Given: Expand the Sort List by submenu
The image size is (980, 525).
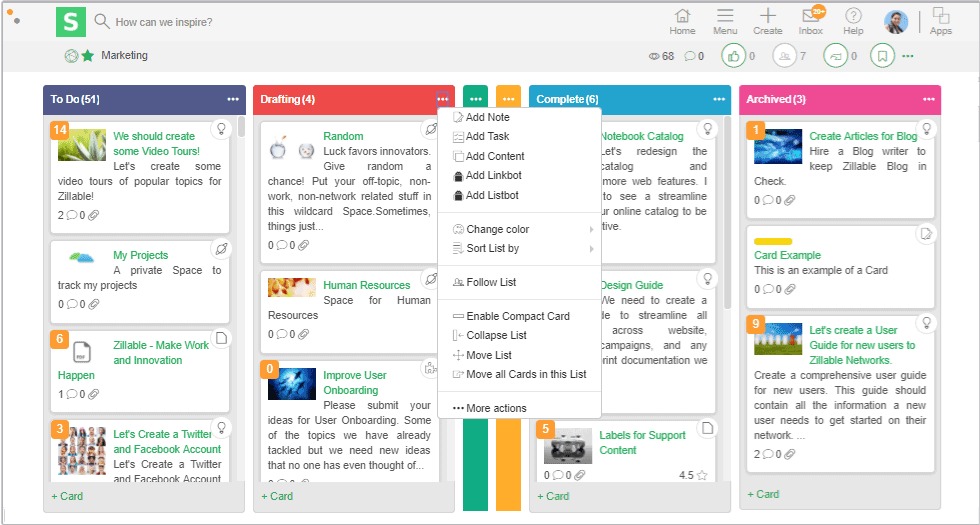Looking at the screenshot, I should pyautogui.click(x=519, y=249).
